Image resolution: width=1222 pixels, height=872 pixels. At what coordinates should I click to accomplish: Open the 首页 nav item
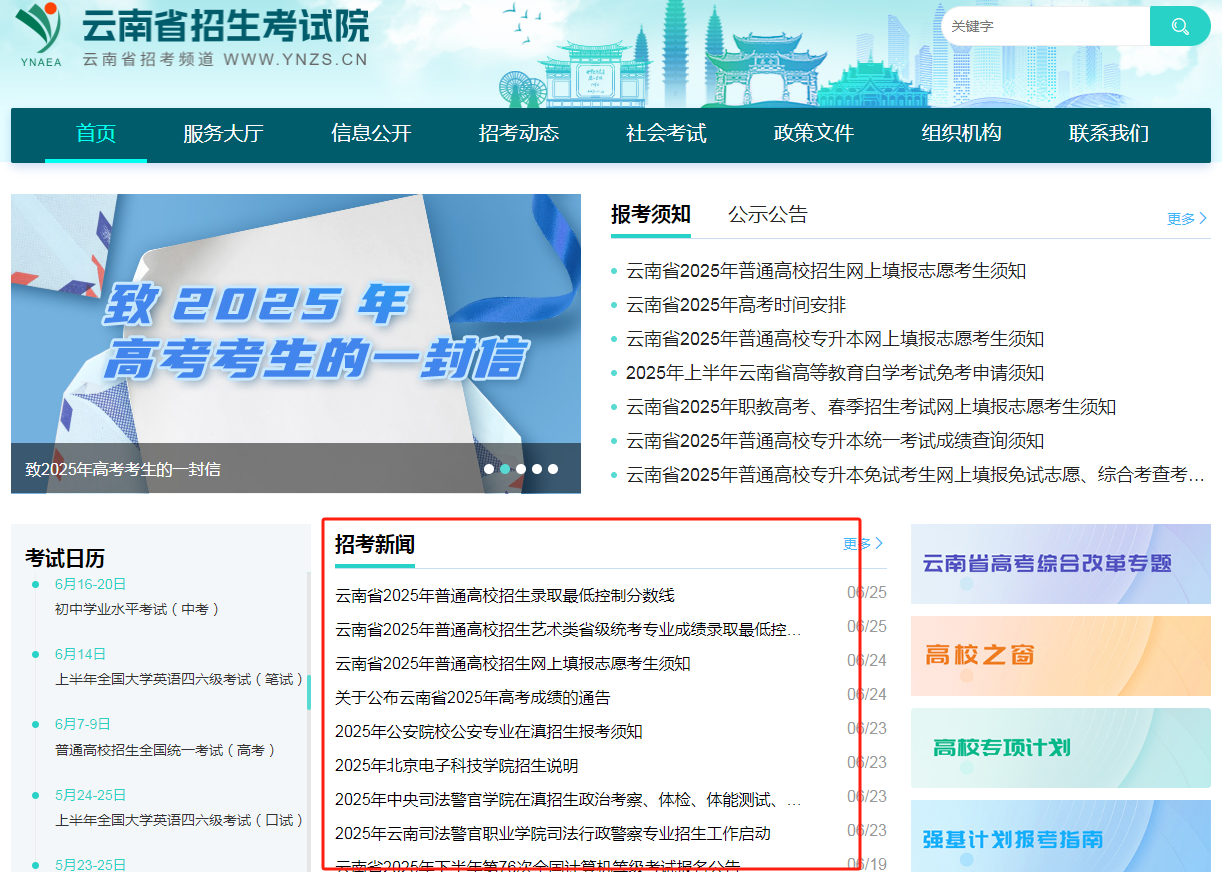tap(96, 133)
